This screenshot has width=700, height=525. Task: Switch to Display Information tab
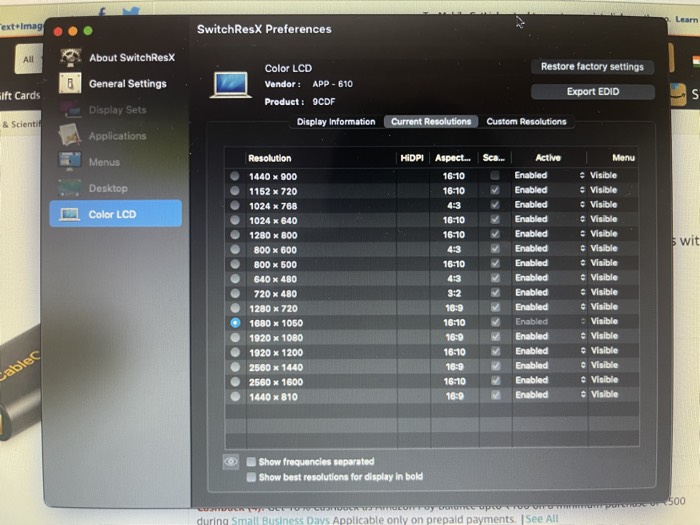(x=336, y=122)
